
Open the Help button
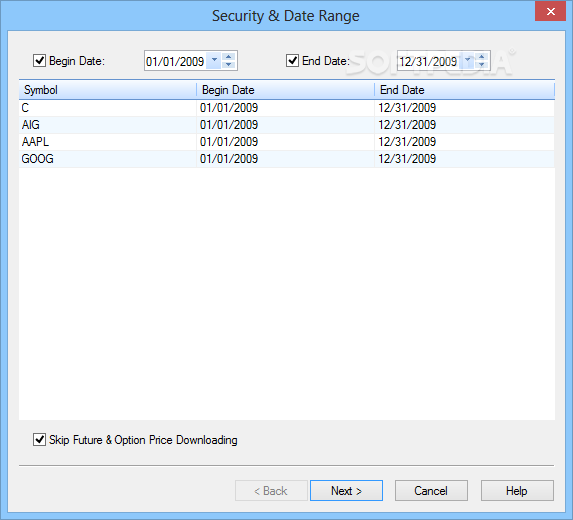(x=517, y=490)
